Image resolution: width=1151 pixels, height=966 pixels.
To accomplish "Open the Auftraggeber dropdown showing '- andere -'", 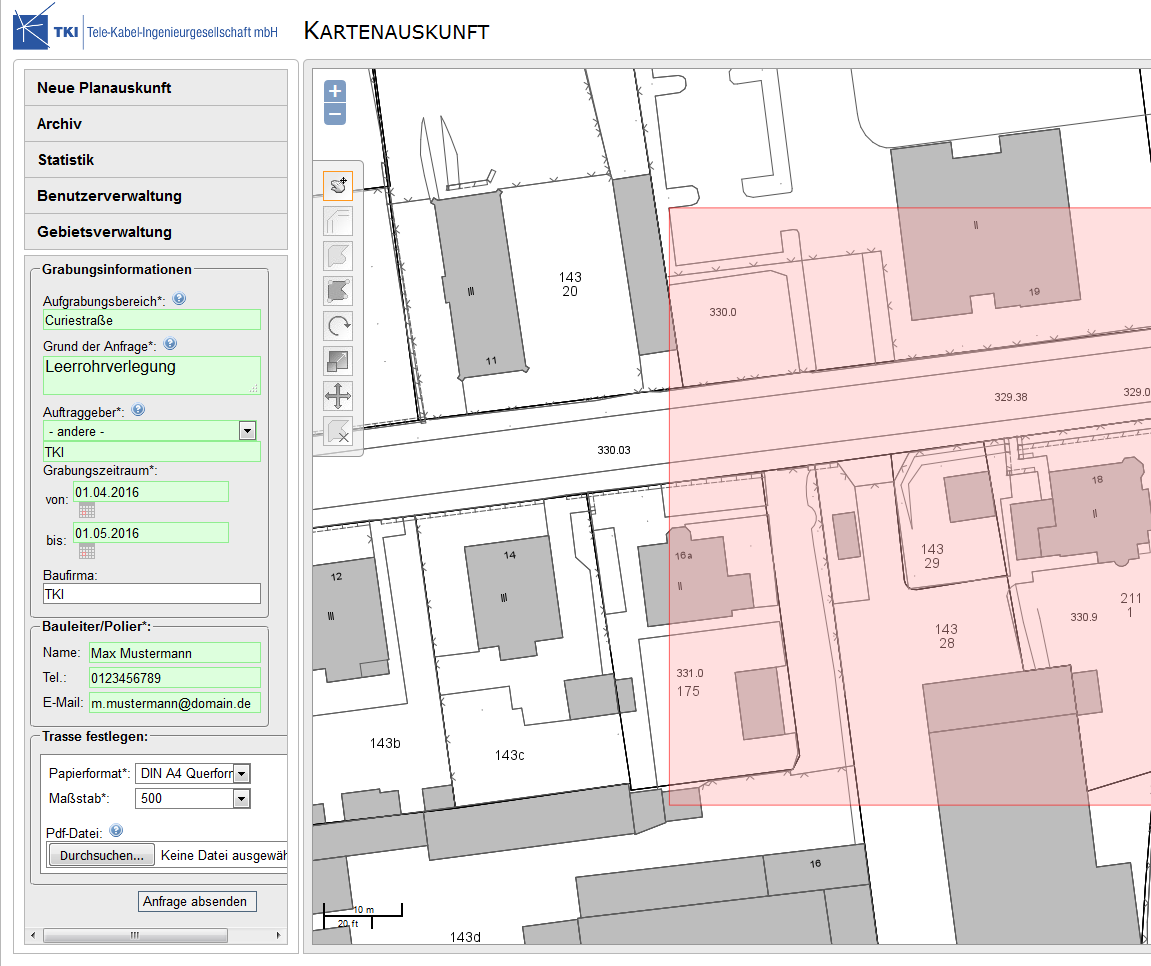I will 247,431.
